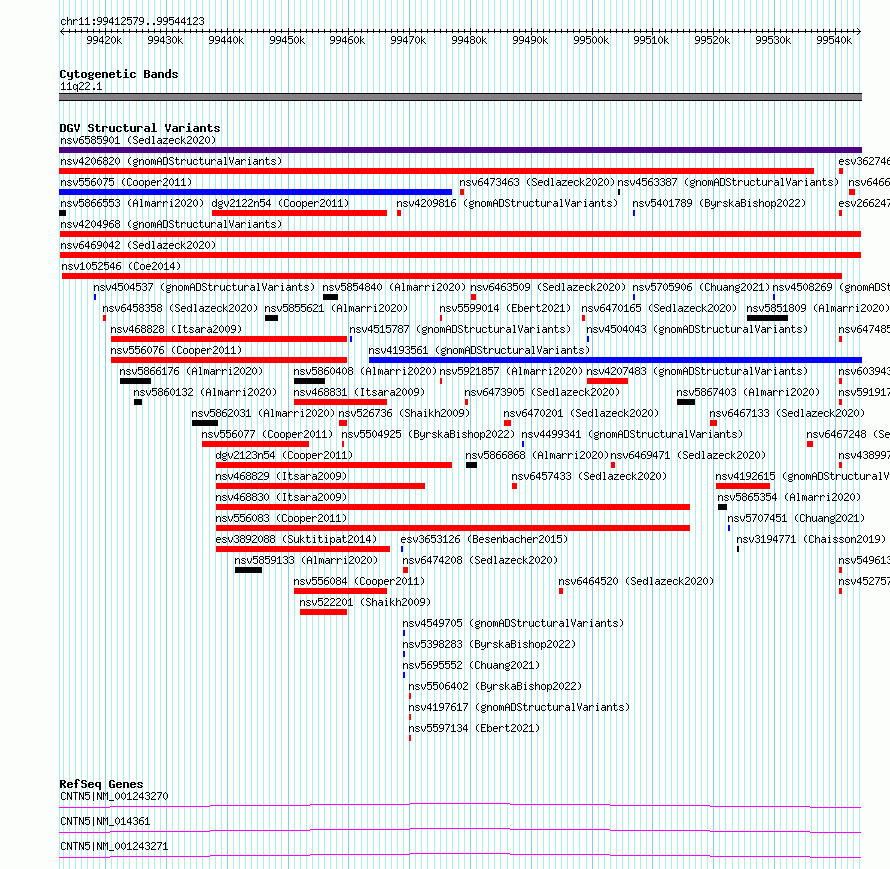The width and height of the screenshot is (890, 869).
Task: Click the red nsv556083 Cooper2011 bar
Action: (x=453, y=528)
